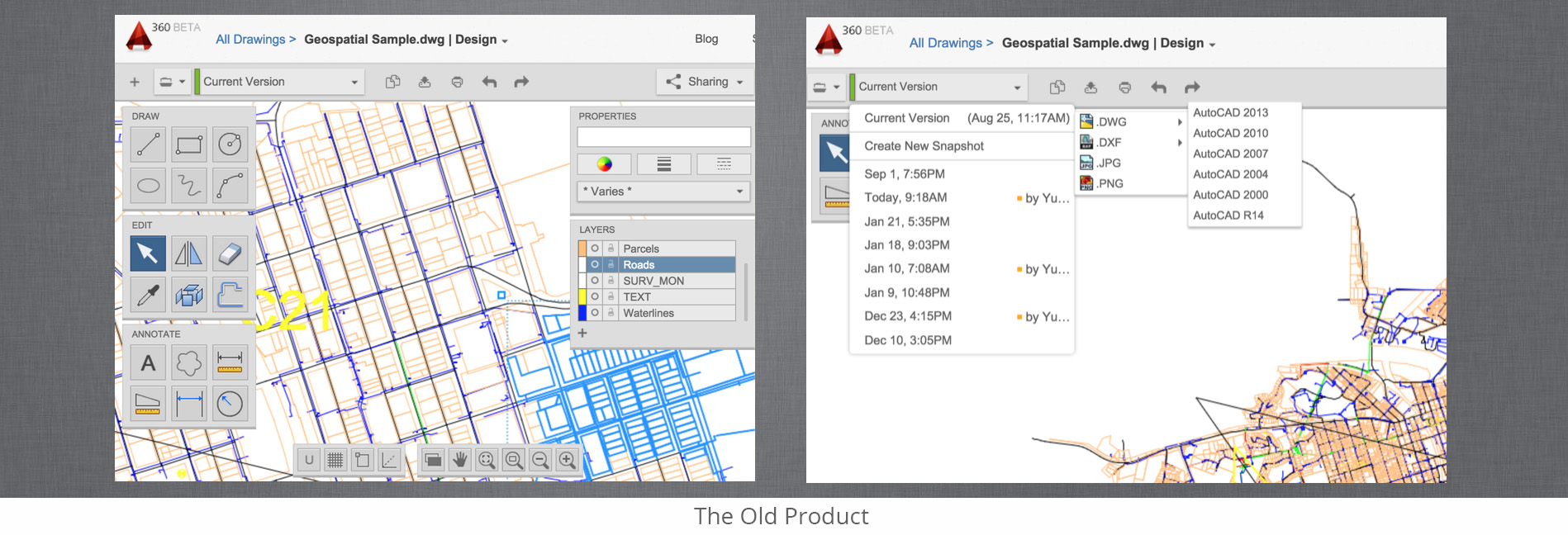
Task: Select the Text annotation tool
Action: pyautogui.click(x=148, y=362)
